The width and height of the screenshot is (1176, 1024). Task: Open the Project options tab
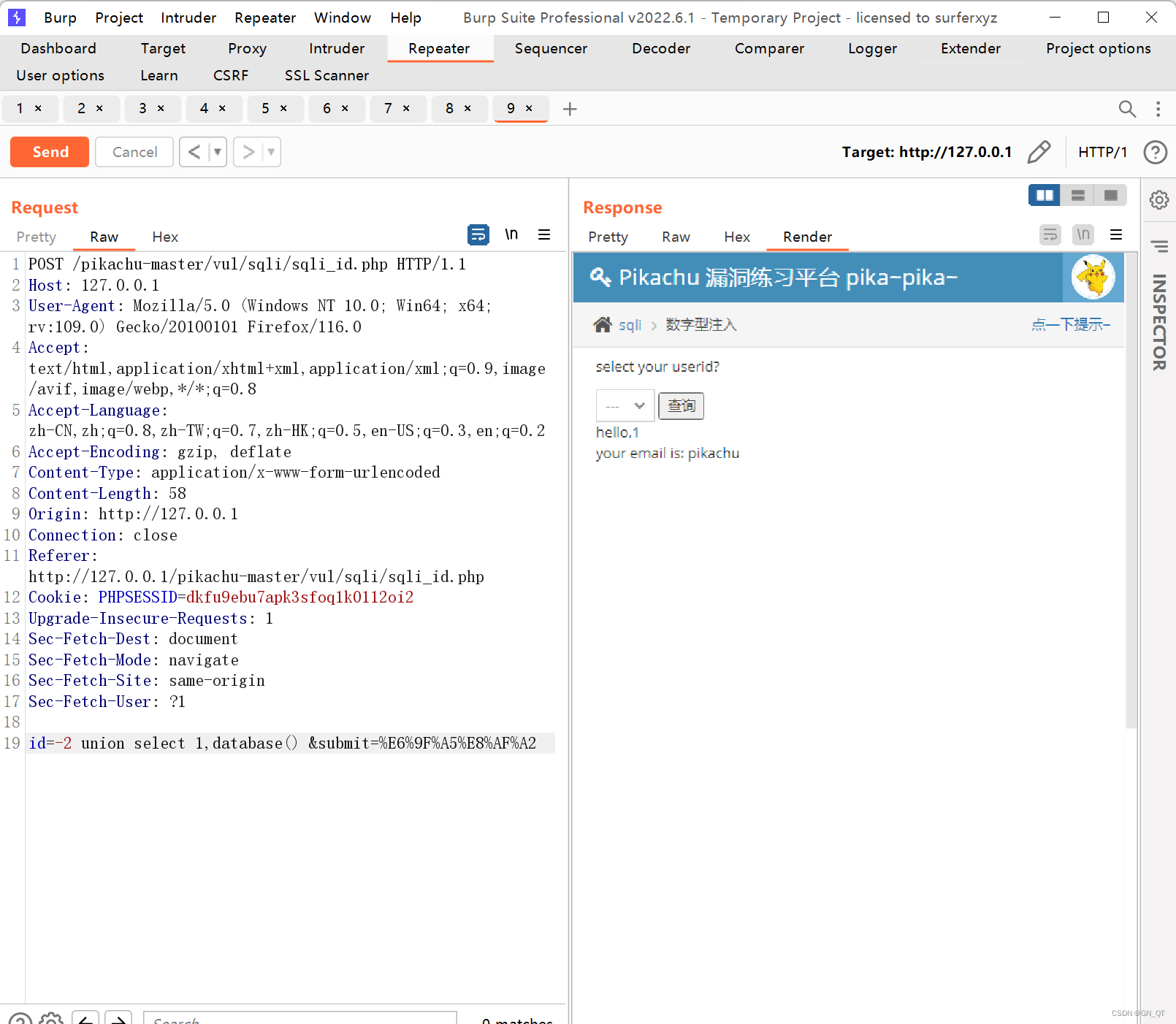1098,48
